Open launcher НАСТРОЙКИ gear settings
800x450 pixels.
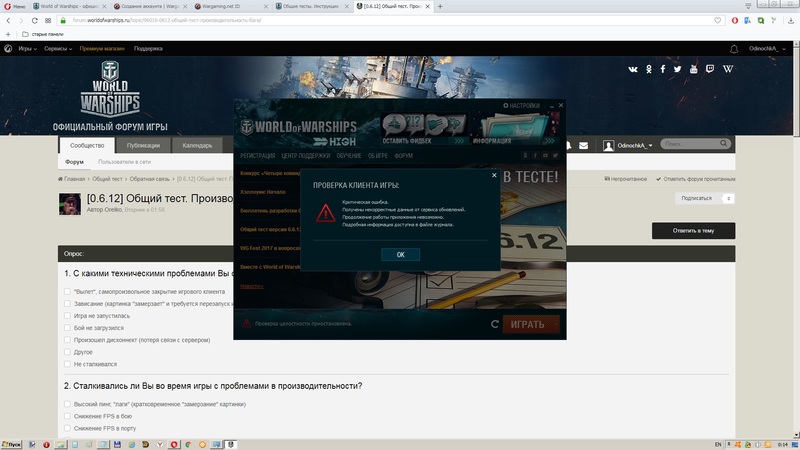[521, 106]
